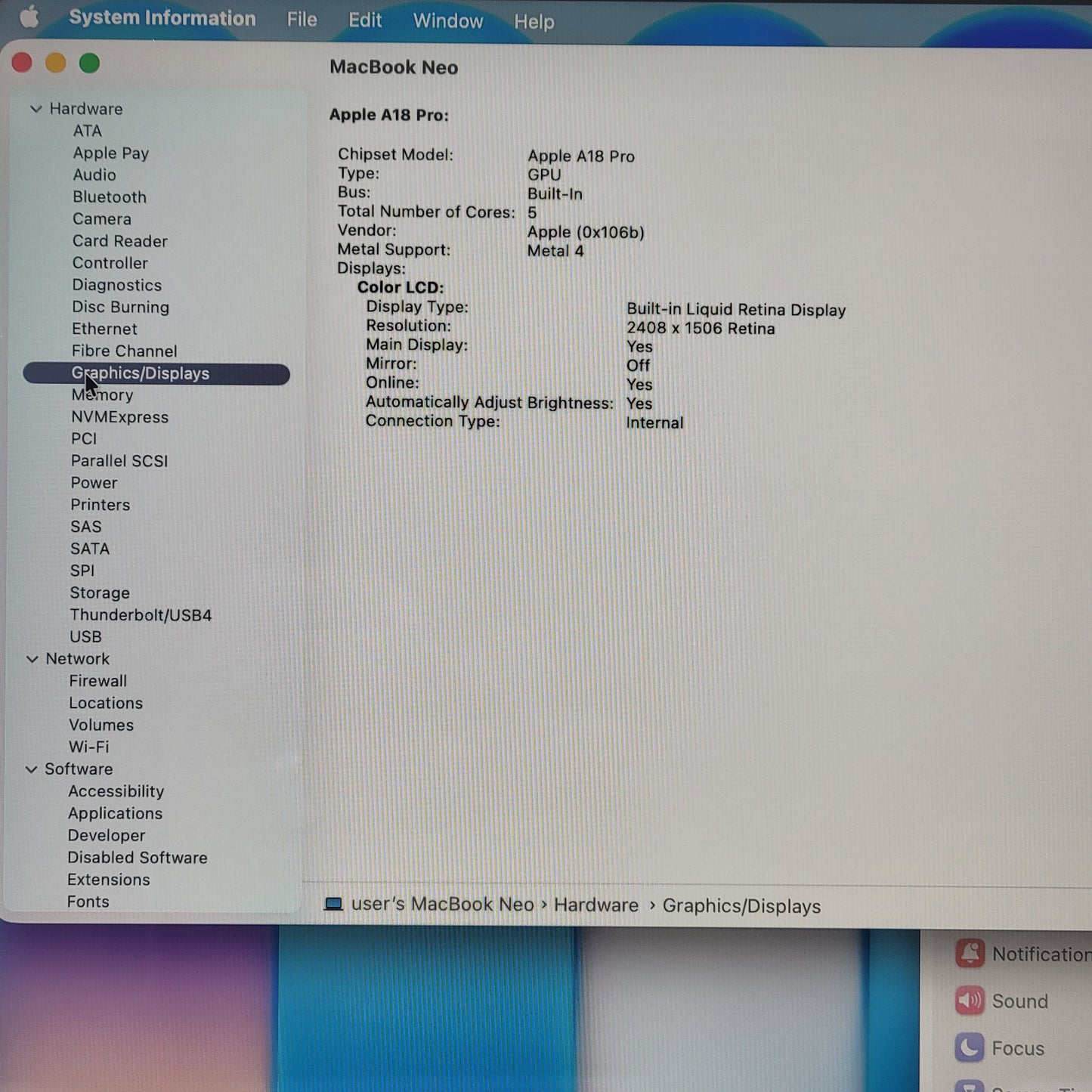This screenshot has width=1092, height=1092.
Task: Select Developer under Software
Action: 107,836
